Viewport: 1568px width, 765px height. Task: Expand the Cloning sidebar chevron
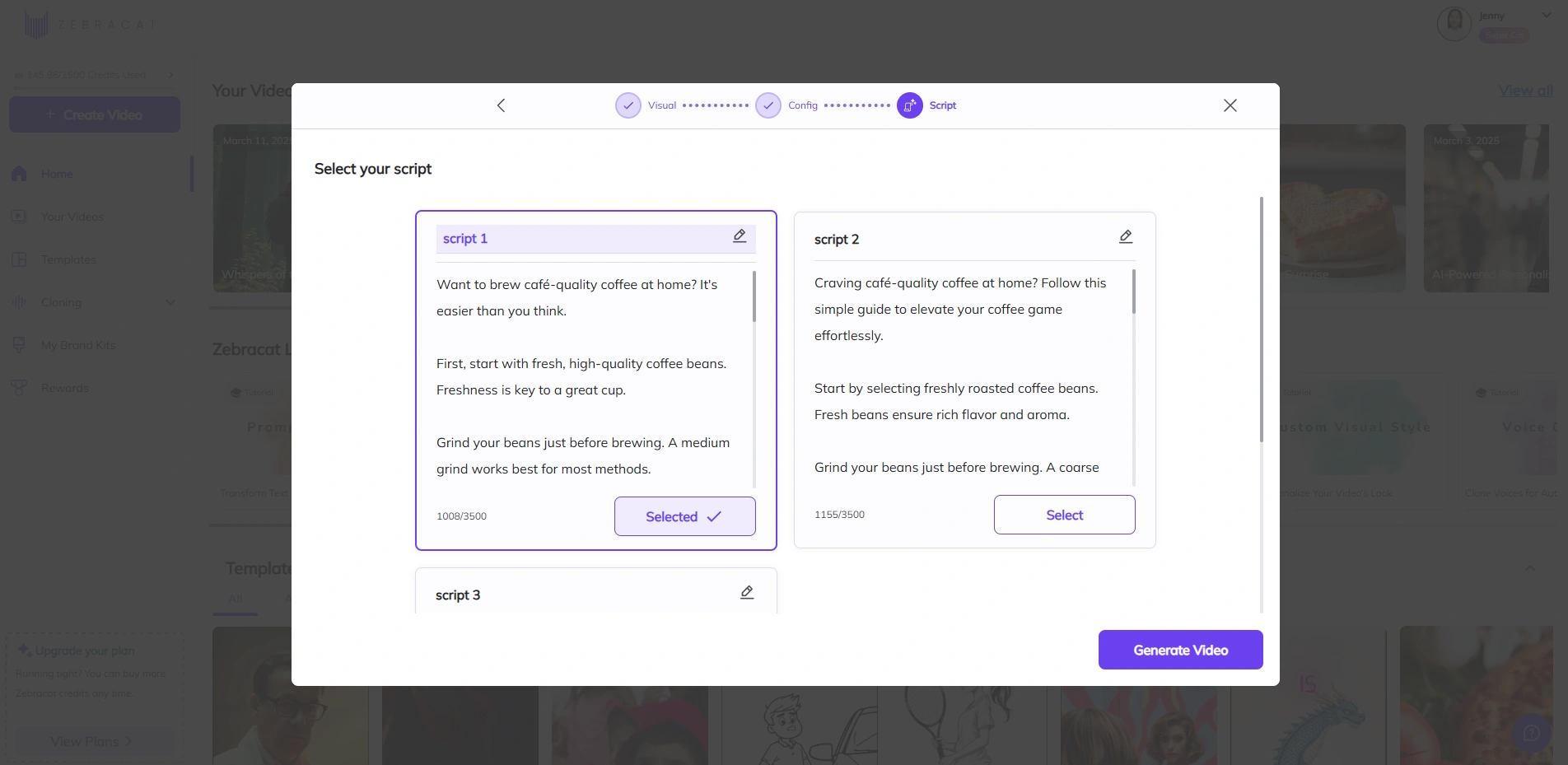coord(170,302)
